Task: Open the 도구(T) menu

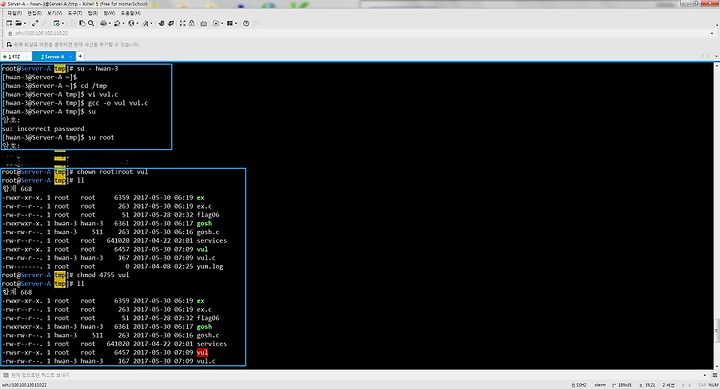Action: pos(74,13)
